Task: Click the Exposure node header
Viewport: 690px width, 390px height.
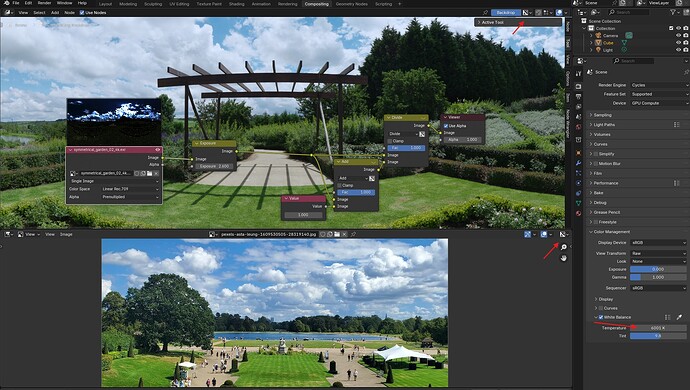Action: 214,143
